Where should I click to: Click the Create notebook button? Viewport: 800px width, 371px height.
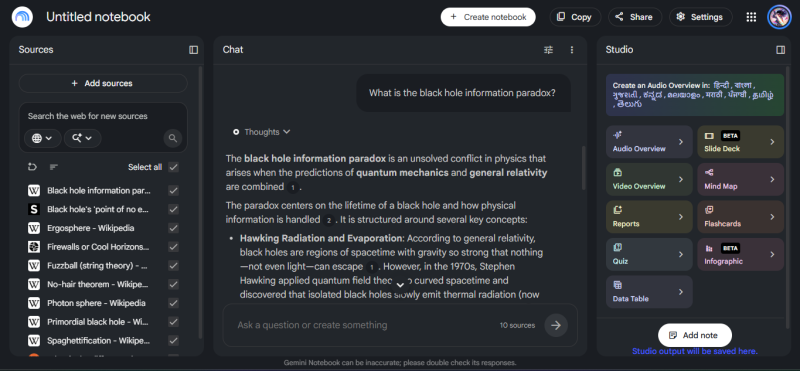click(x=488, y=17)
